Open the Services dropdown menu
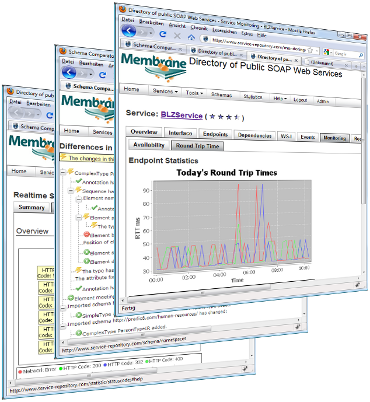The image size is (370, 402). pyautogui.click(x=165, y=91)
